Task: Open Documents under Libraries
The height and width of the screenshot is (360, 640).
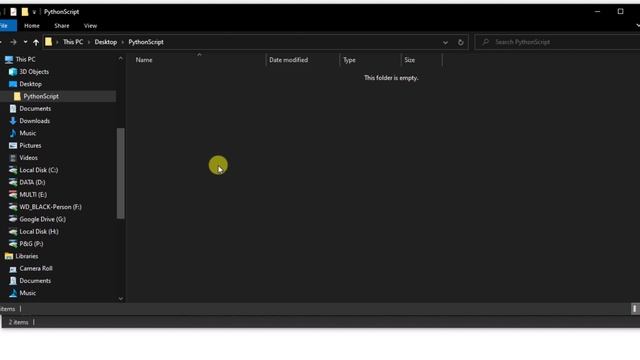Action: click(35, 280)
